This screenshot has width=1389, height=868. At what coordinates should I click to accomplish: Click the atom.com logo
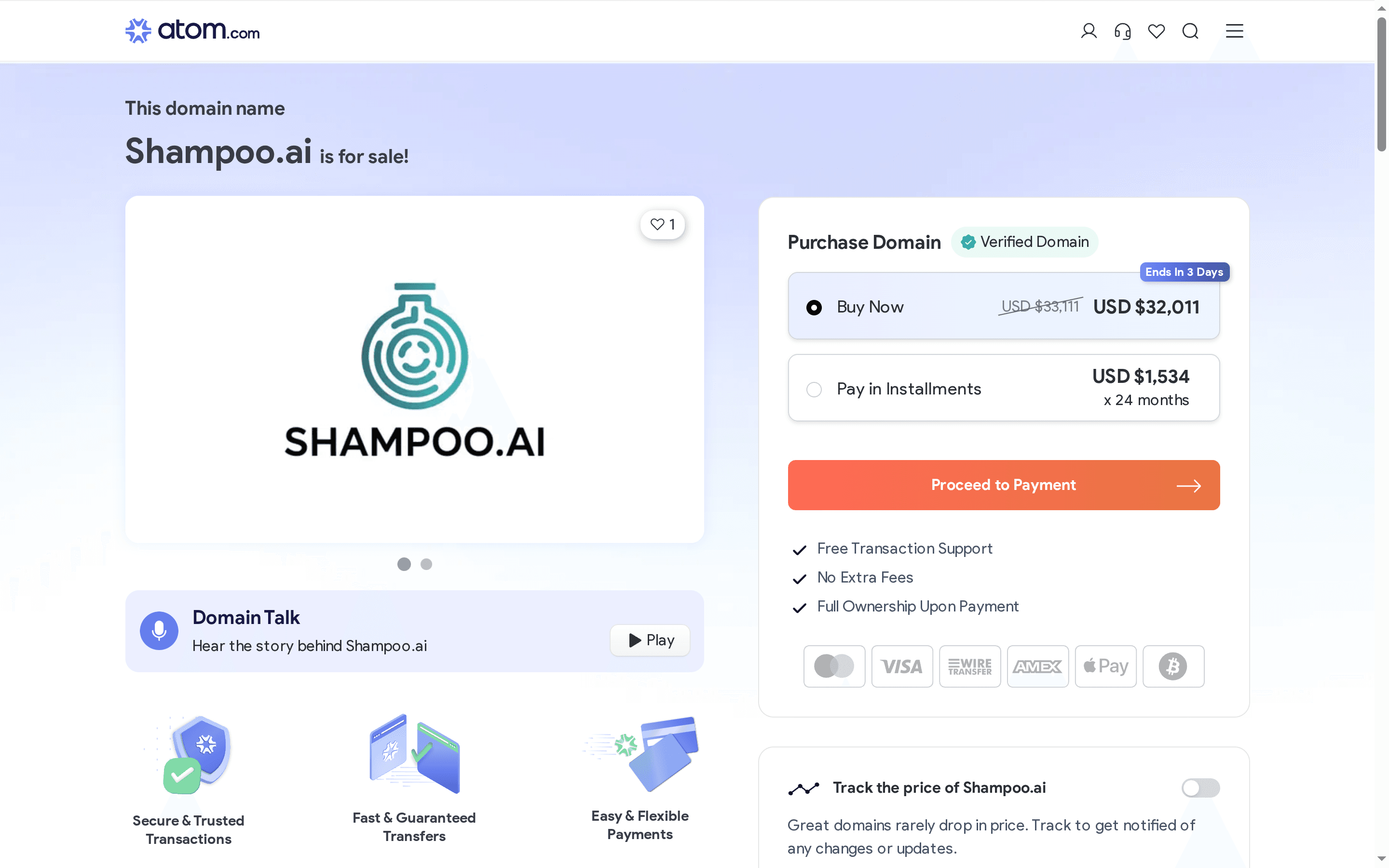click(192, 30)
